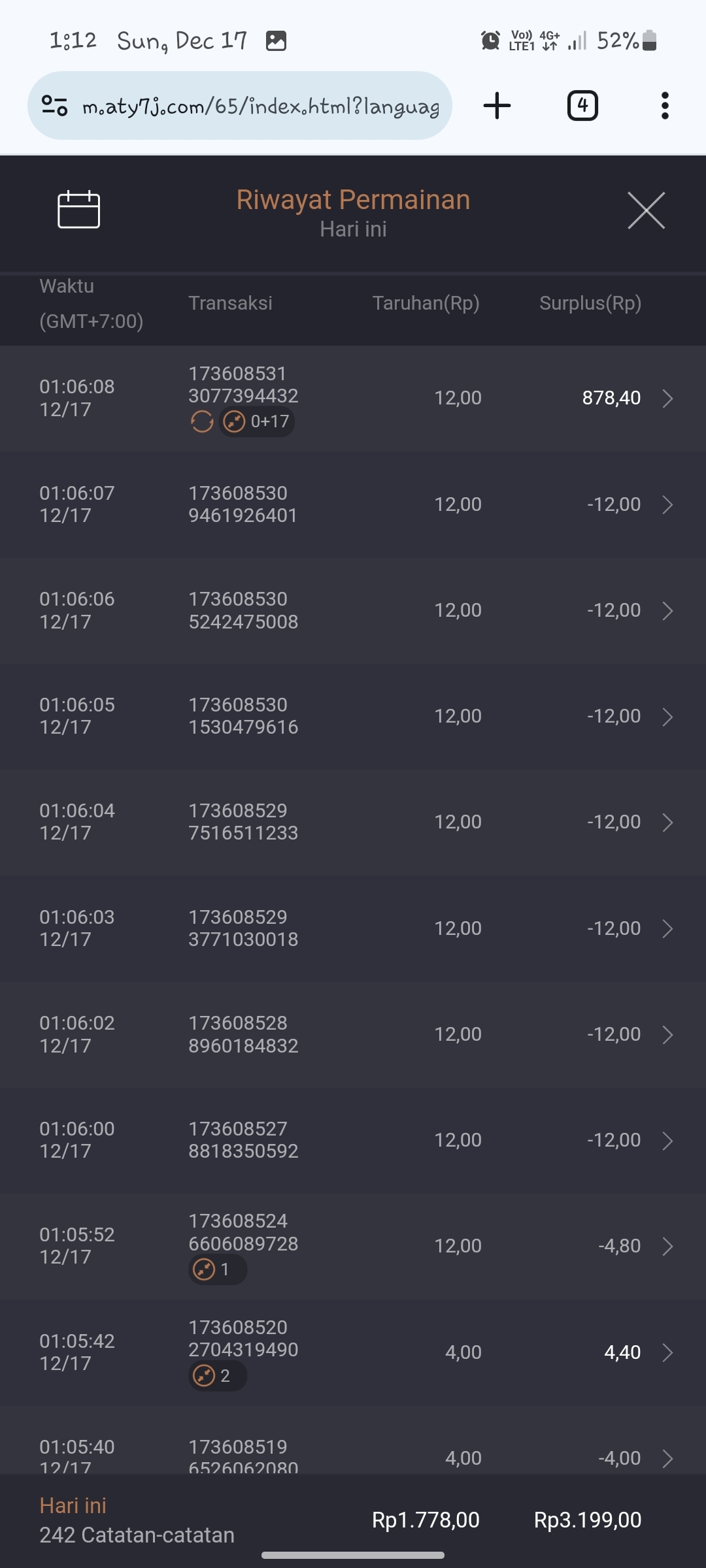Open the calendar date picker icon
Screen dimensions: 706x1568
coord(78,210)
